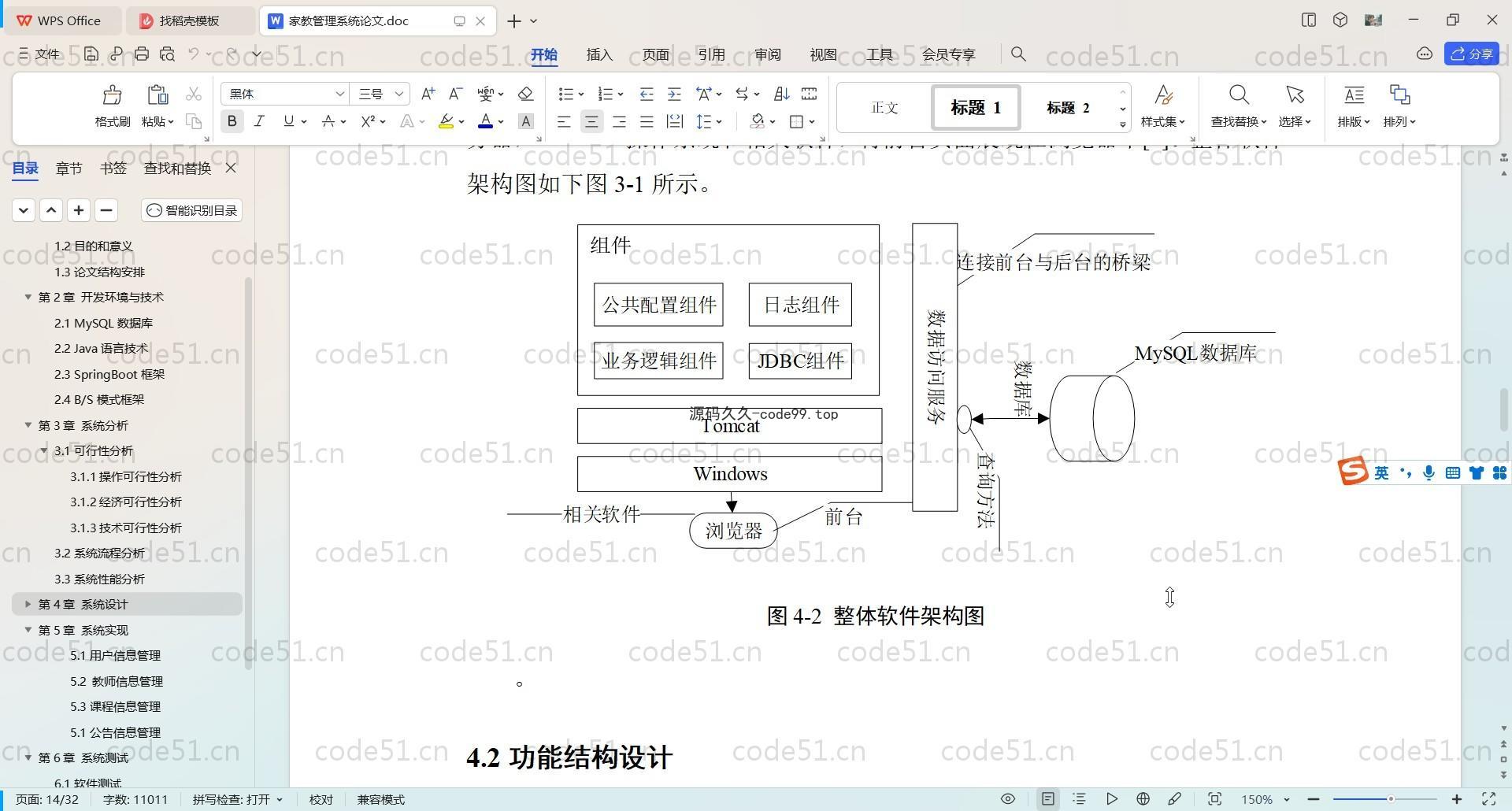Viewport: 1512px width, 811px height.
Task: Expand 第4章 系统设计 in outline
Action: [x=28, y=604]
